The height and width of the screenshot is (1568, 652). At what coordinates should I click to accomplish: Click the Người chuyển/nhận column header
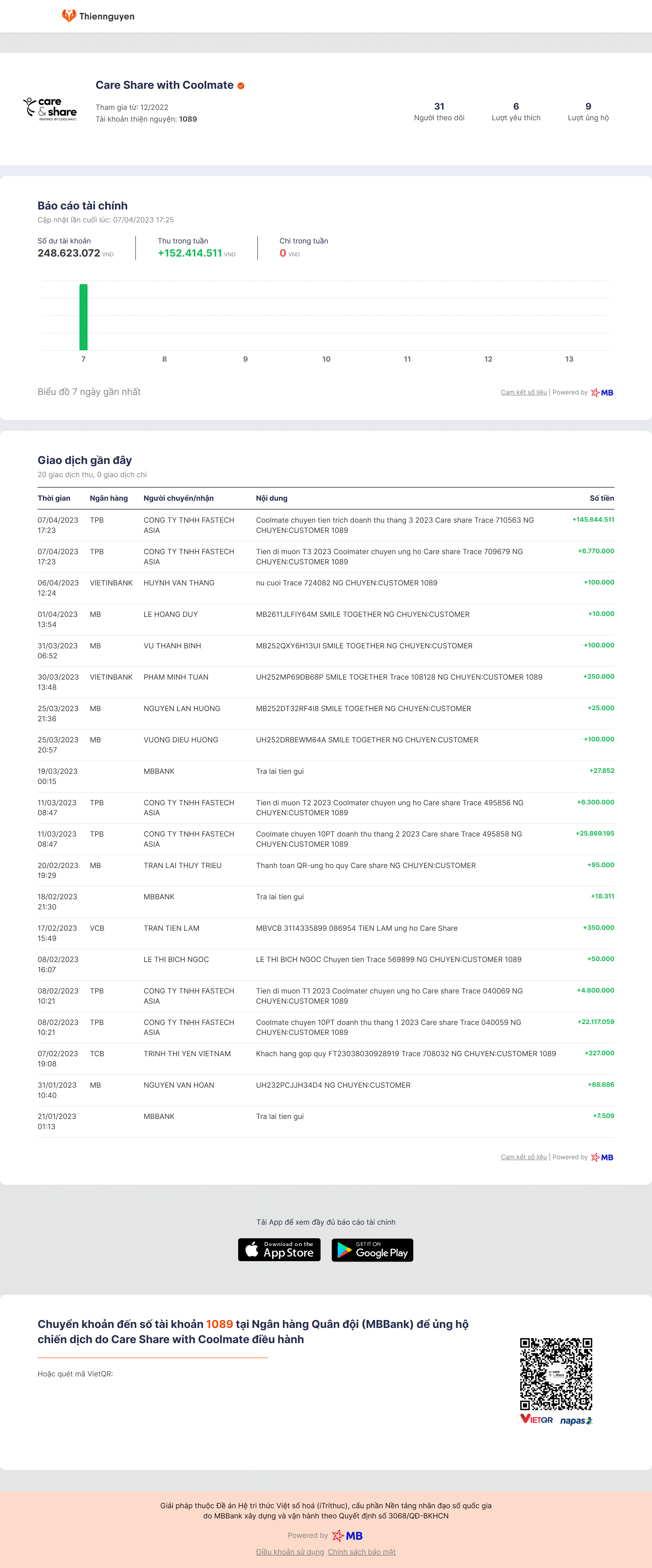click(178, 498)
